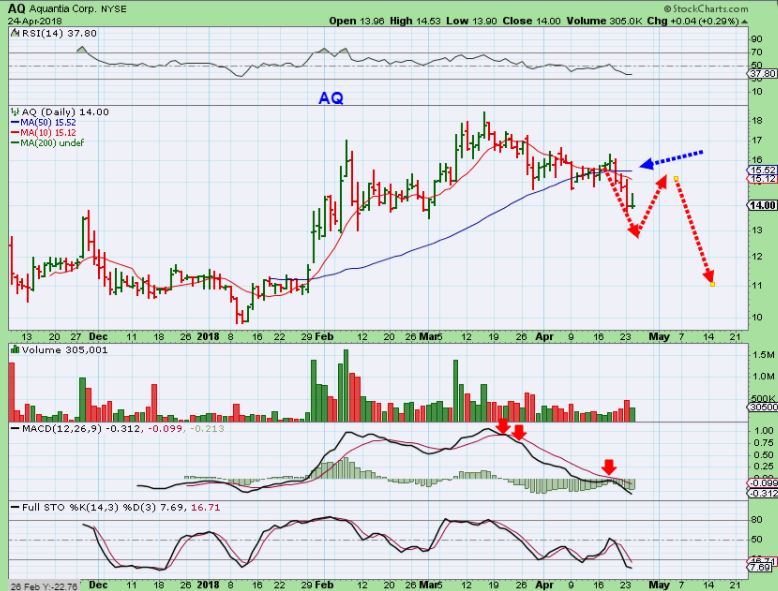
Task: Click the Chg +0.04 (+0.29%) value
Action: pyautogui.click(x=693, y=21)
